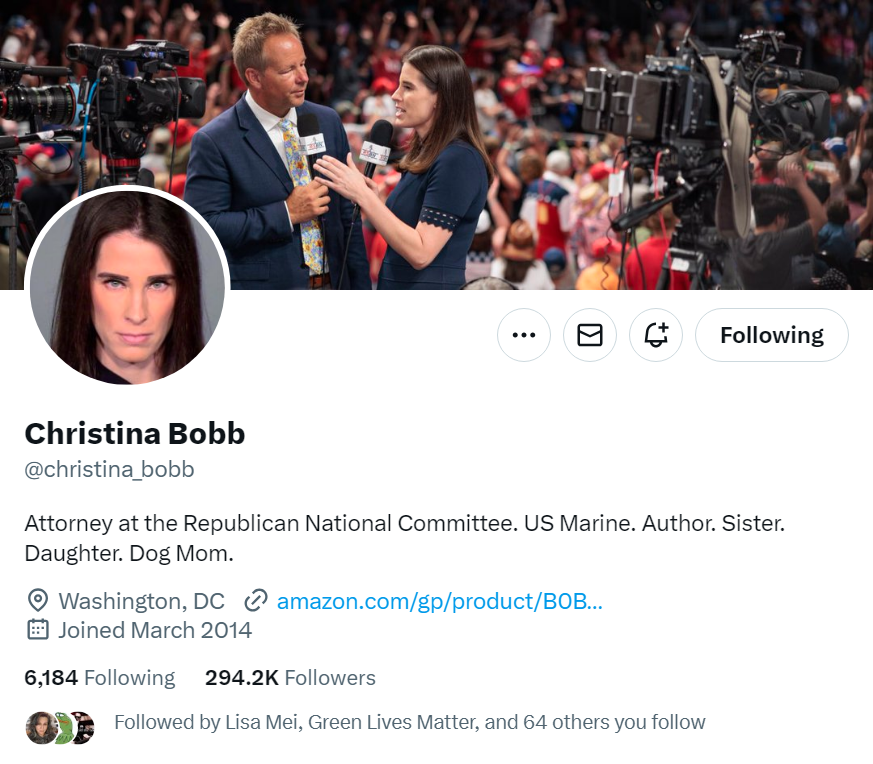This screenshot has height=764, width=873.
Task: Open the amazon.com/gp/product link
Action: (439, 601)
